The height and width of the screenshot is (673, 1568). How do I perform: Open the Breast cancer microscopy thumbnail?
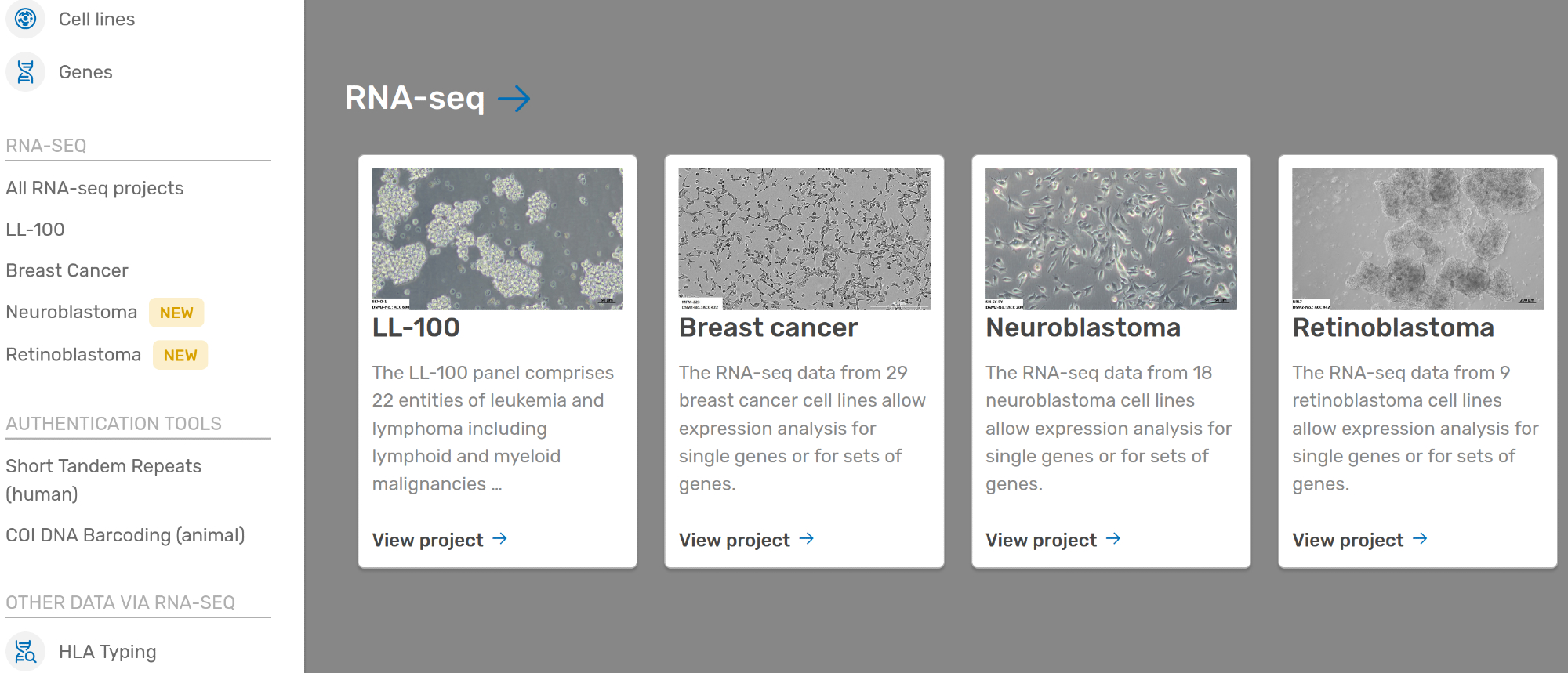tap(804, 239)
